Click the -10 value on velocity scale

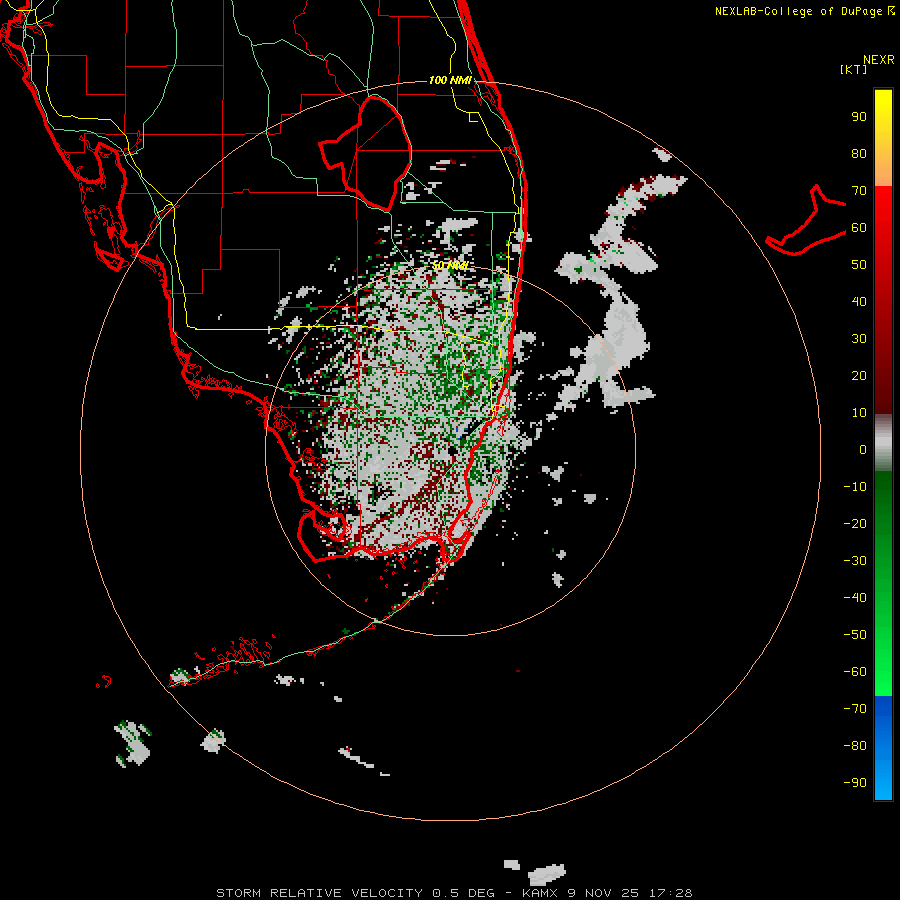coord(855,487)
